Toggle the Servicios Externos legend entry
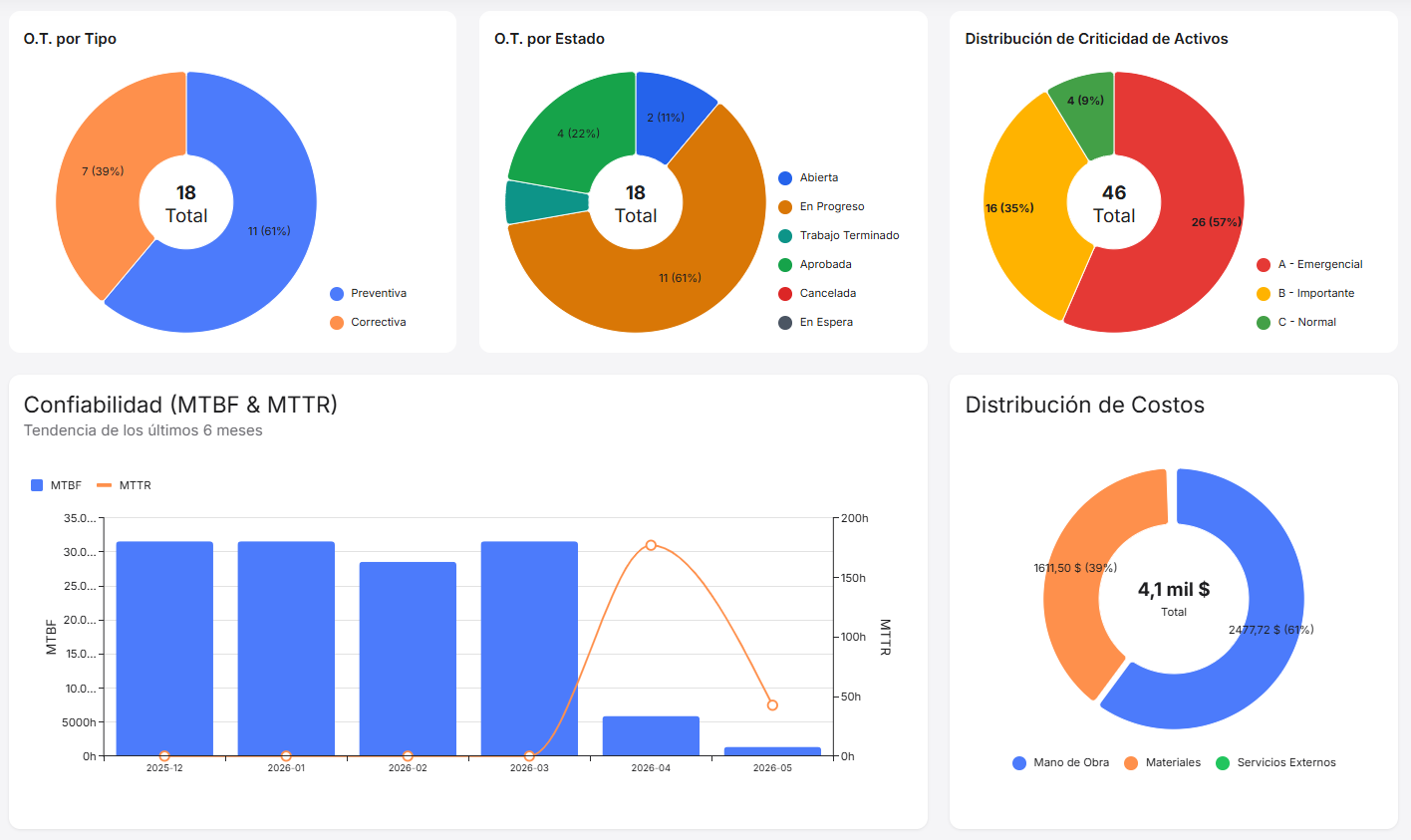1411x840 pixels. pos(1275,762)
